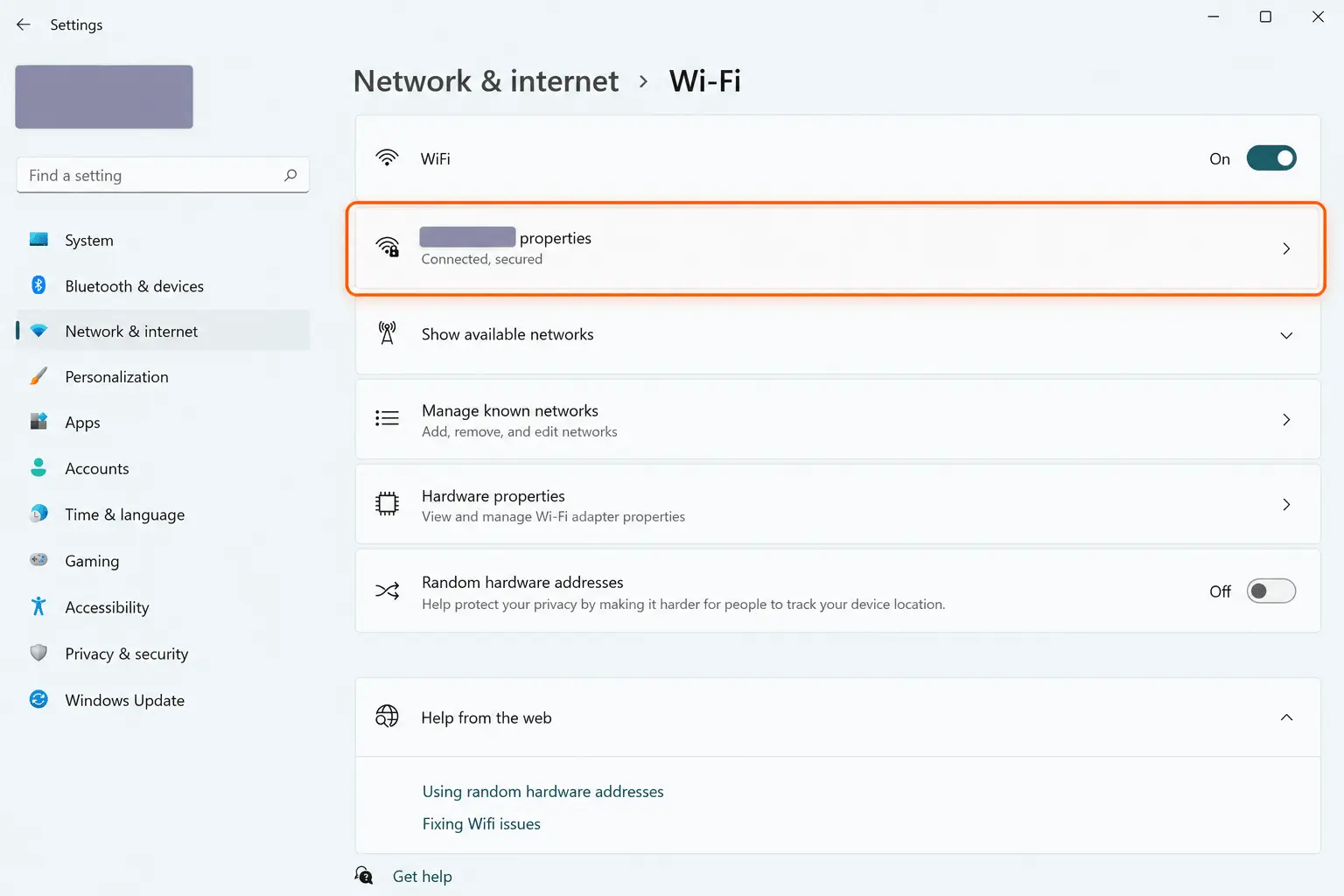The image size is (1344, 896).
Task: Click the Privacy & security shield icon
Action: click(38, 653)
